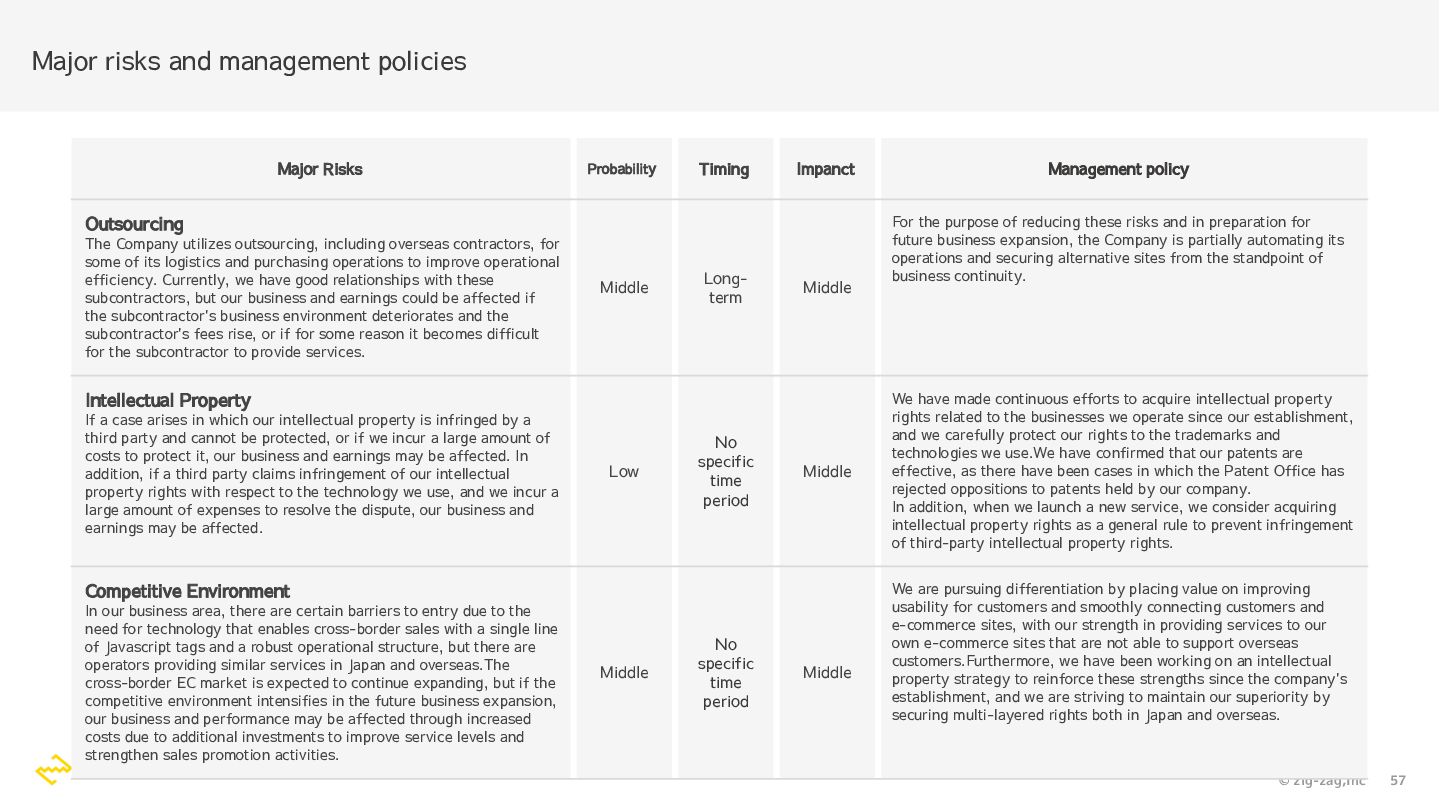Click the 'Management policy' column header
This screenshot has width=1440, height=810.
1118,169
